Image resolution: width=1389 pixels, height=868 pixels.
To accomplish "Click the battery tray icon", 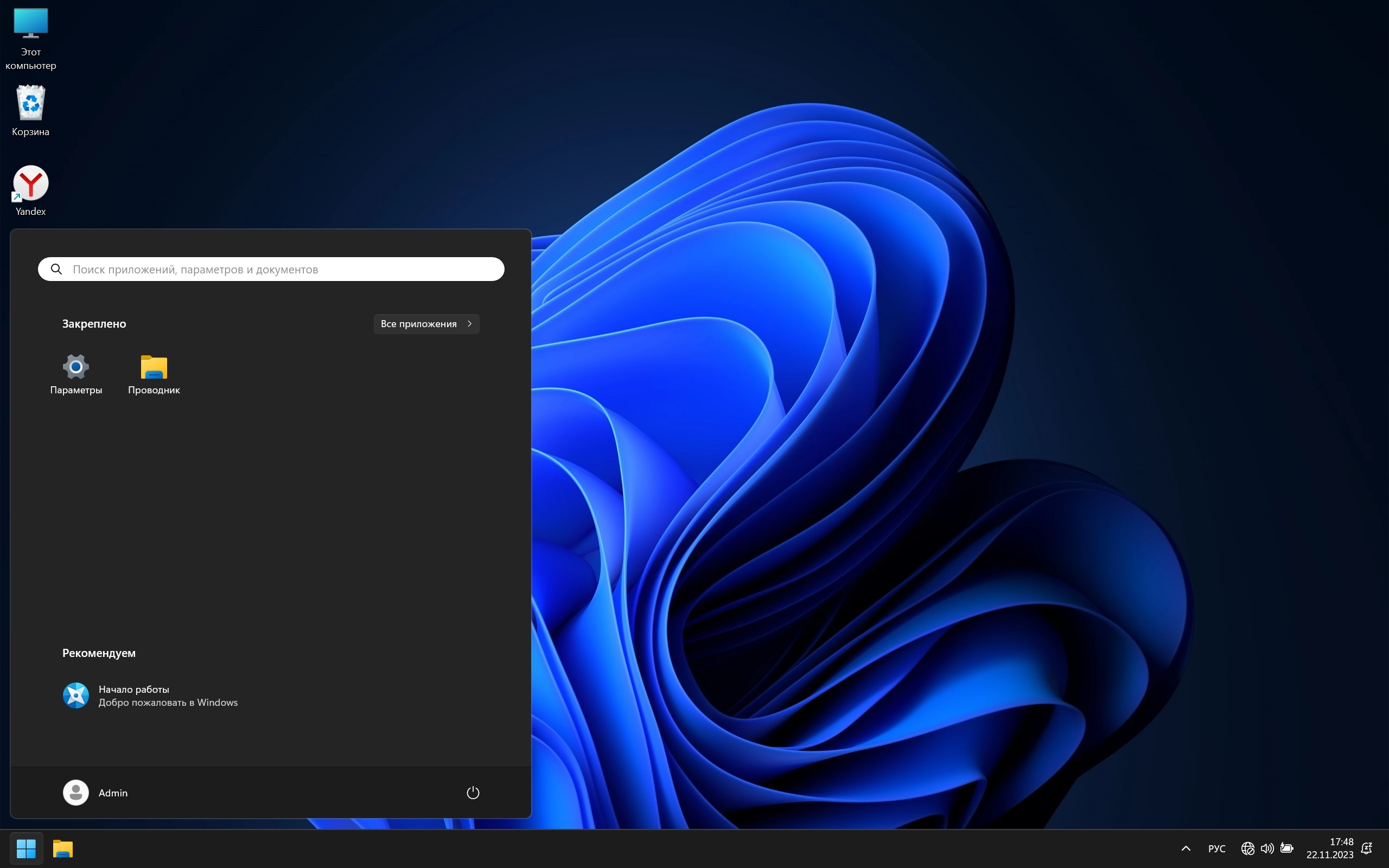I will pyautogui.click(x=1286, y=848).
